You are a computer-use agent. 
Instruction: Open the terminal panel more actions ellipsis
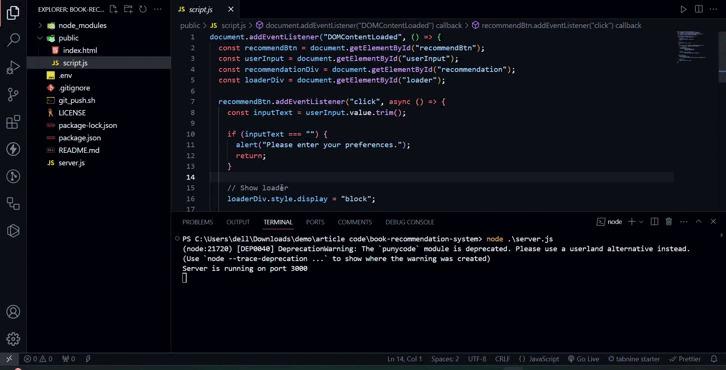point(684,222)
